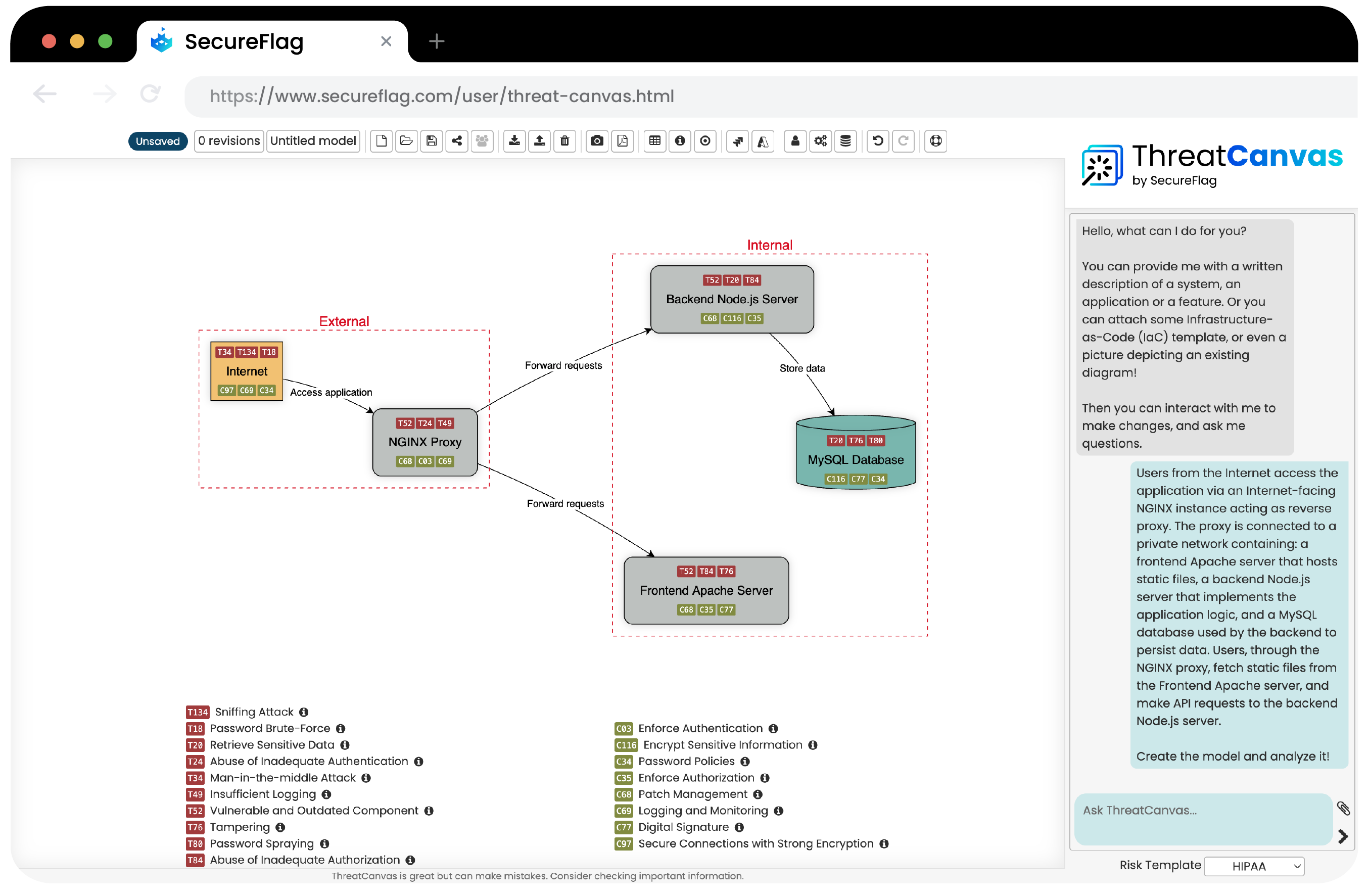Click the info circle icon in the toolbar
The image size is (1369, 896).
pos(680,141)
